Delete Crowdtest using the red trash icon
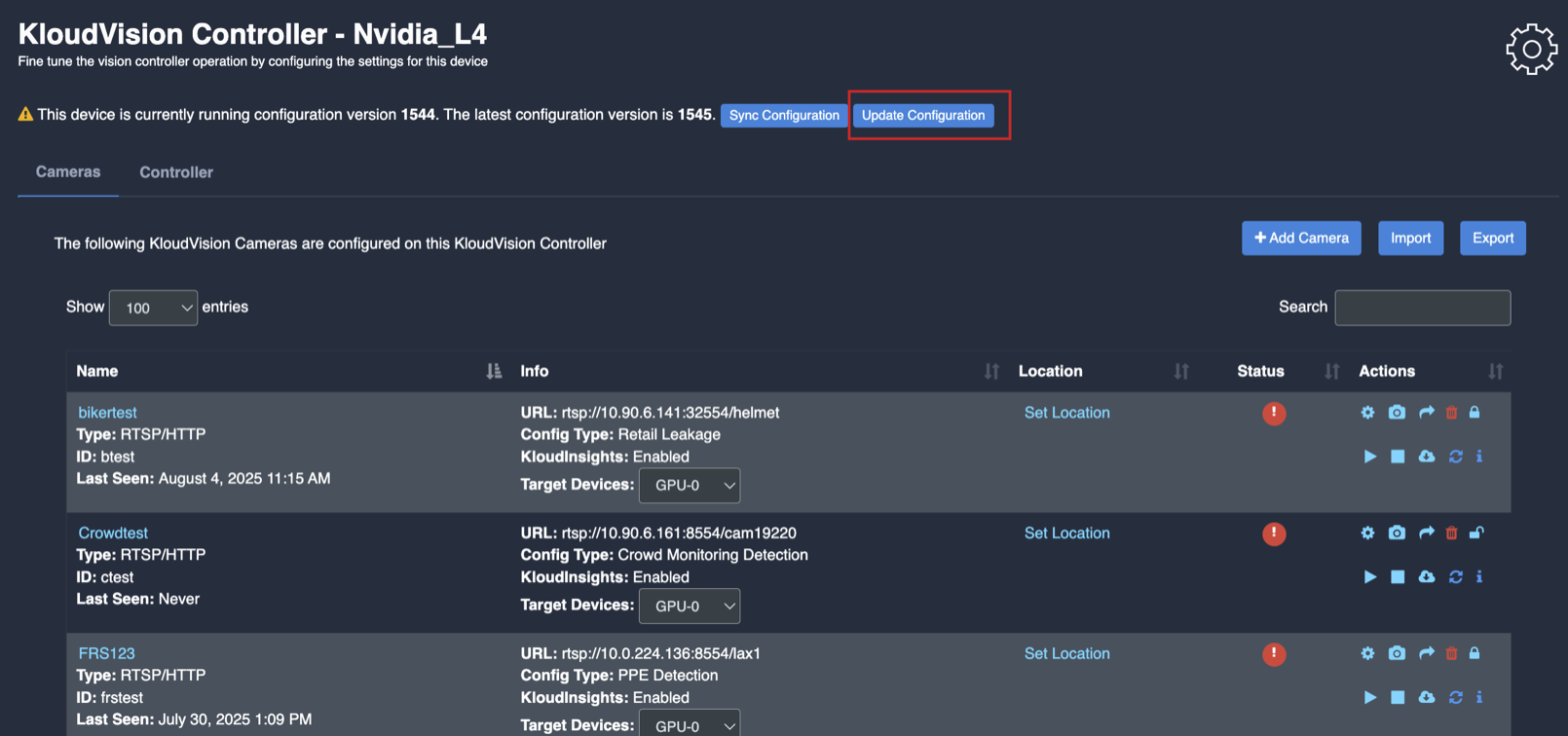This screenshot has width=1568, height=736. 1451,534
